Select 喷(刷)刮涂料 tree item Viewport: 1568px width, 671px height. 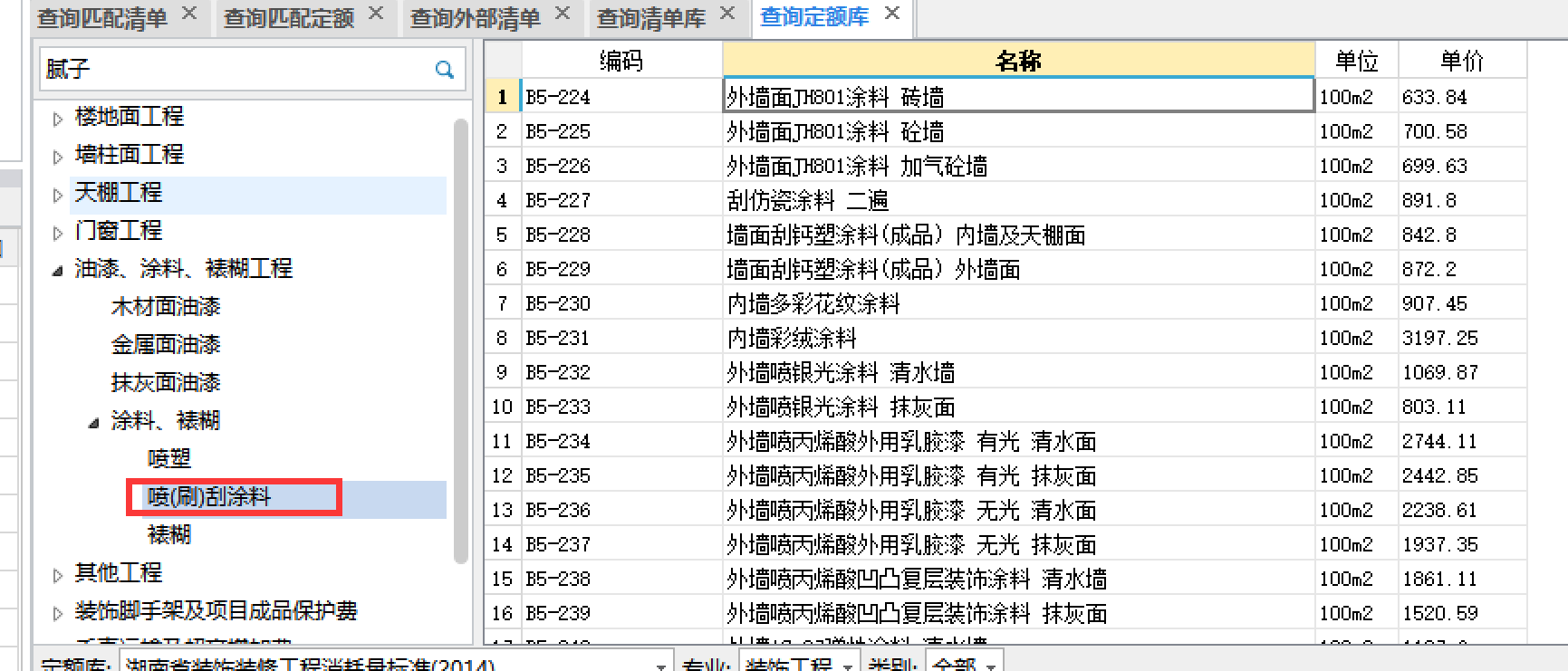pos(209,497)
